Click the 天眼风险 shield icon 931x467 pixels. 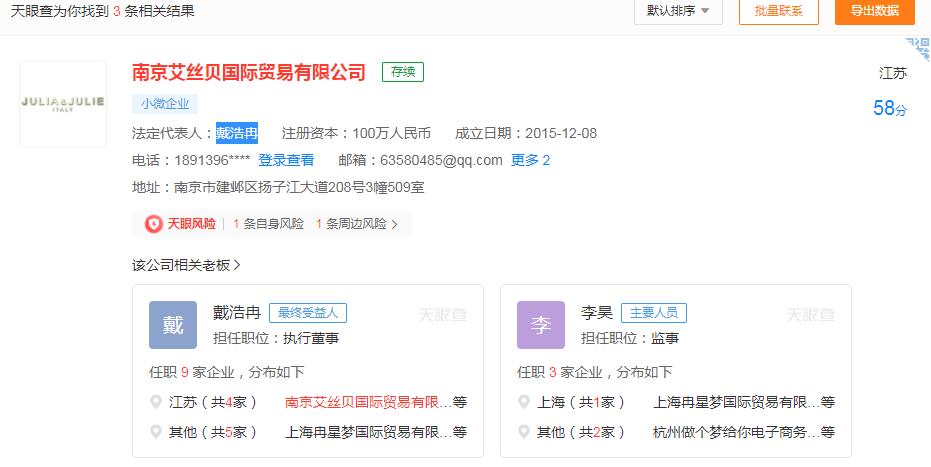[153, 224]
